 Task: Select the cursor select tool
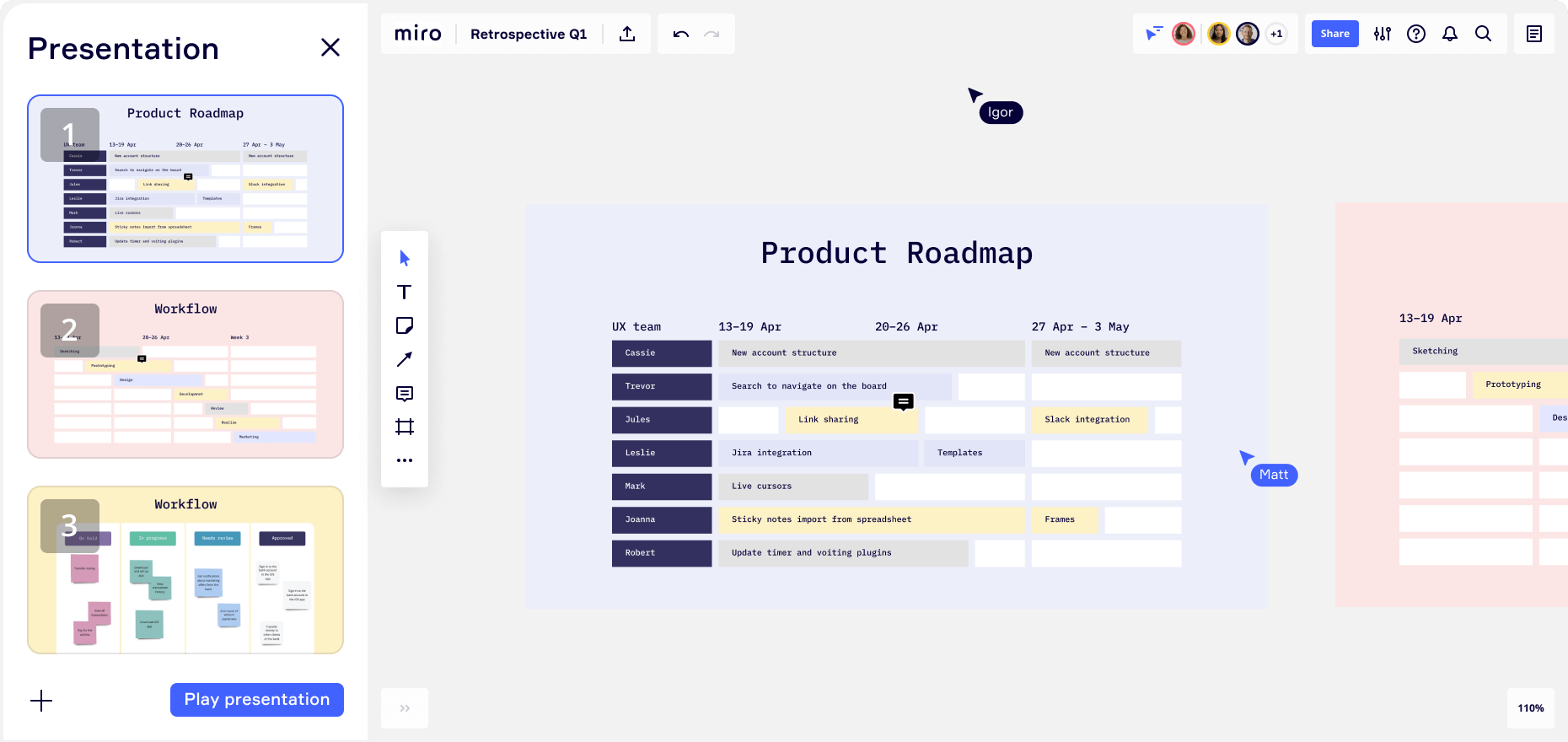(x=405, y=258)
